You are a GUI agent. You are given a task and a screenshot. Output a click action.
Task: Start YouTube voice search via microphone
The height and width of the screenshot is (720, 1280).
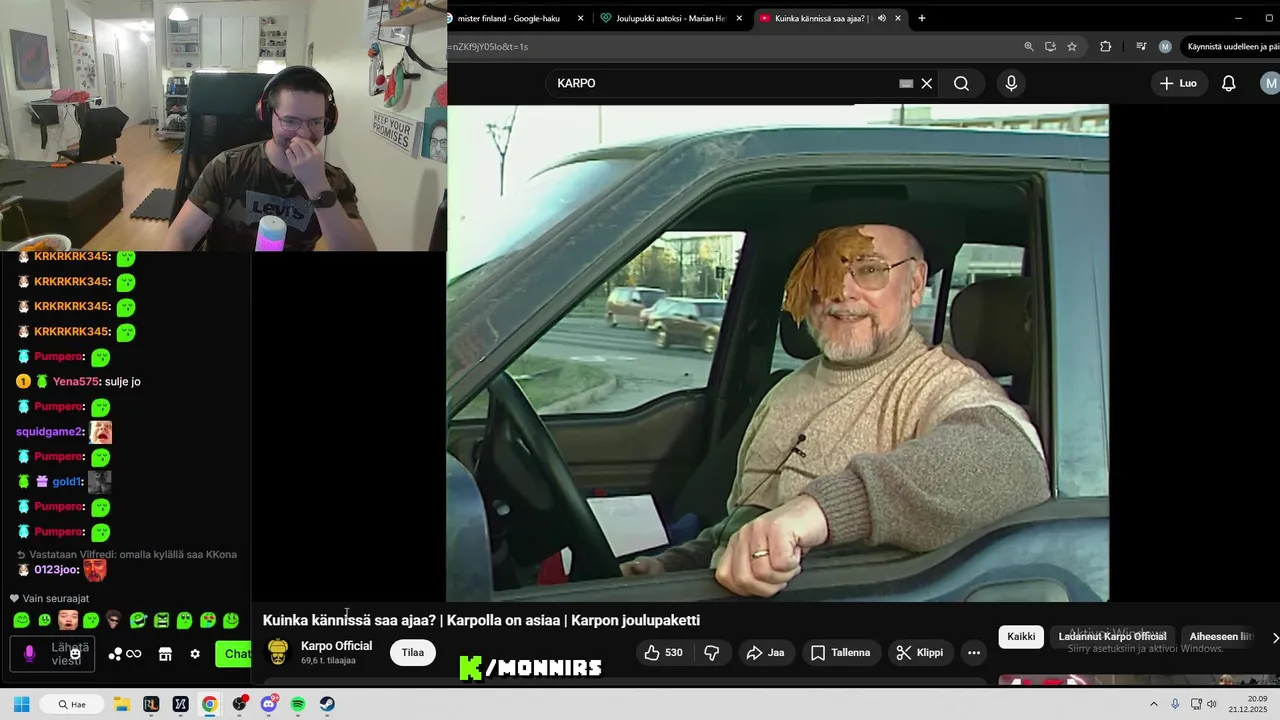[1011, 83]
